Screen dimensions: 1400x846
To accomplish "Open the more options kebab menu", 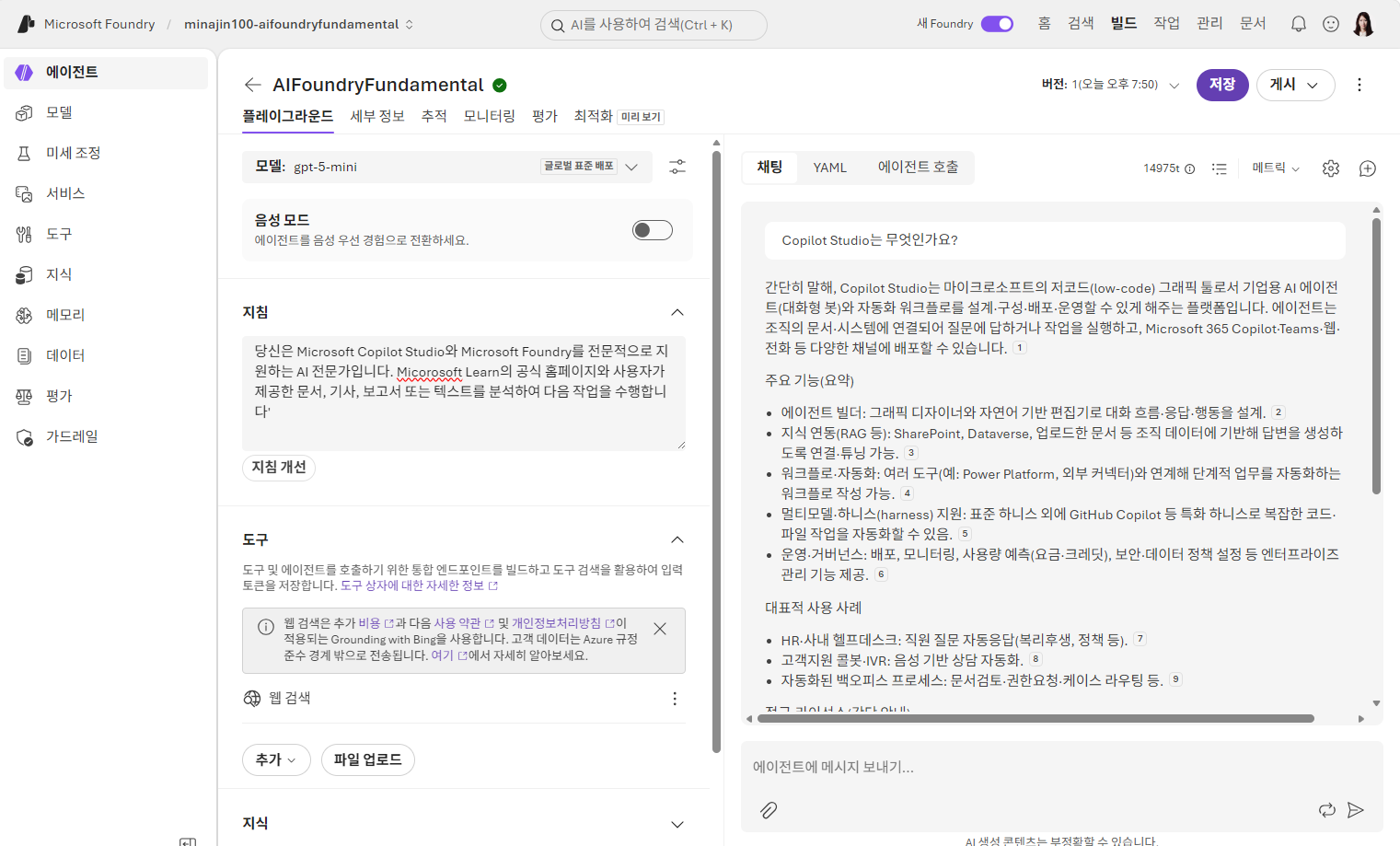I will (1360, 85).
